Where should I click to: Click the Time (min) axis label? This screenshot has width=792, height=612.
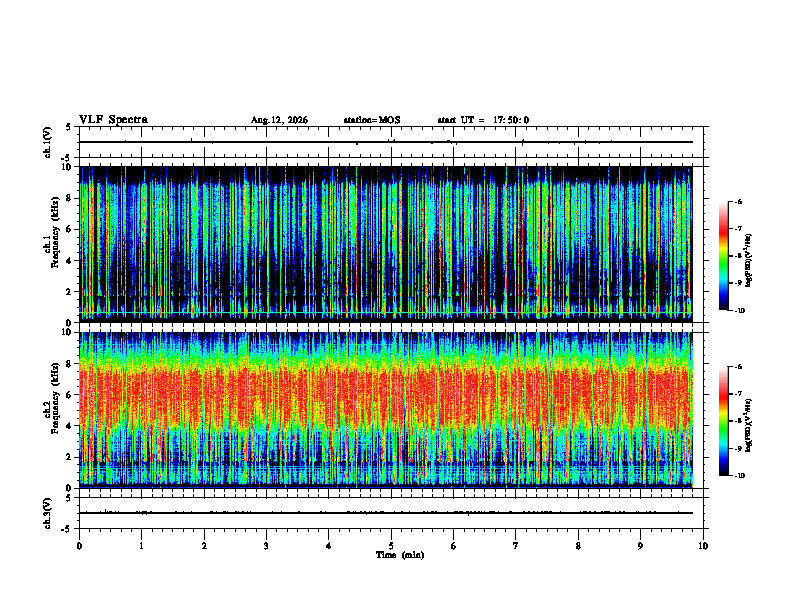point(400,555)
